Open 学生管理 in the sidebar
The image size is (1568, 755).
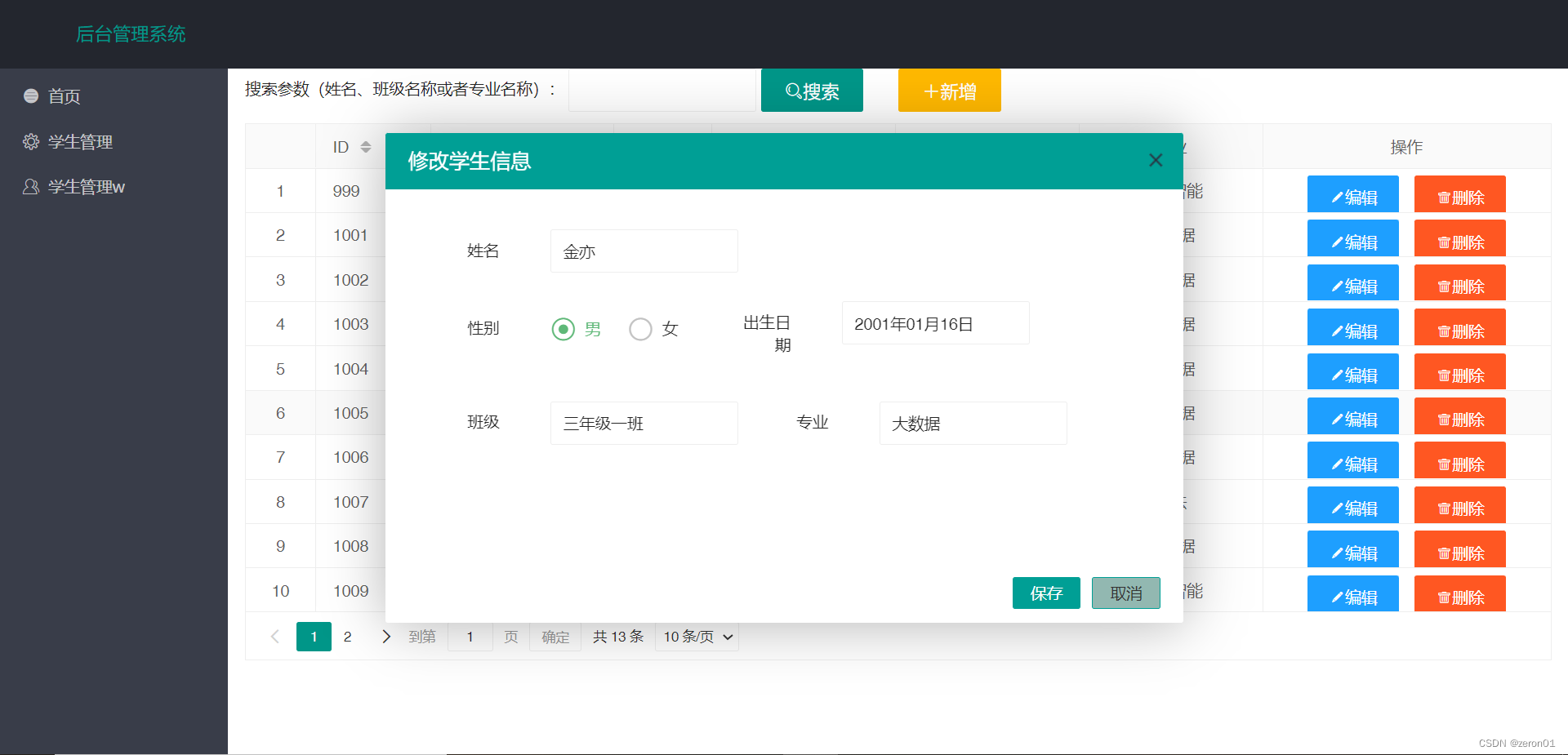click(80, 142)
